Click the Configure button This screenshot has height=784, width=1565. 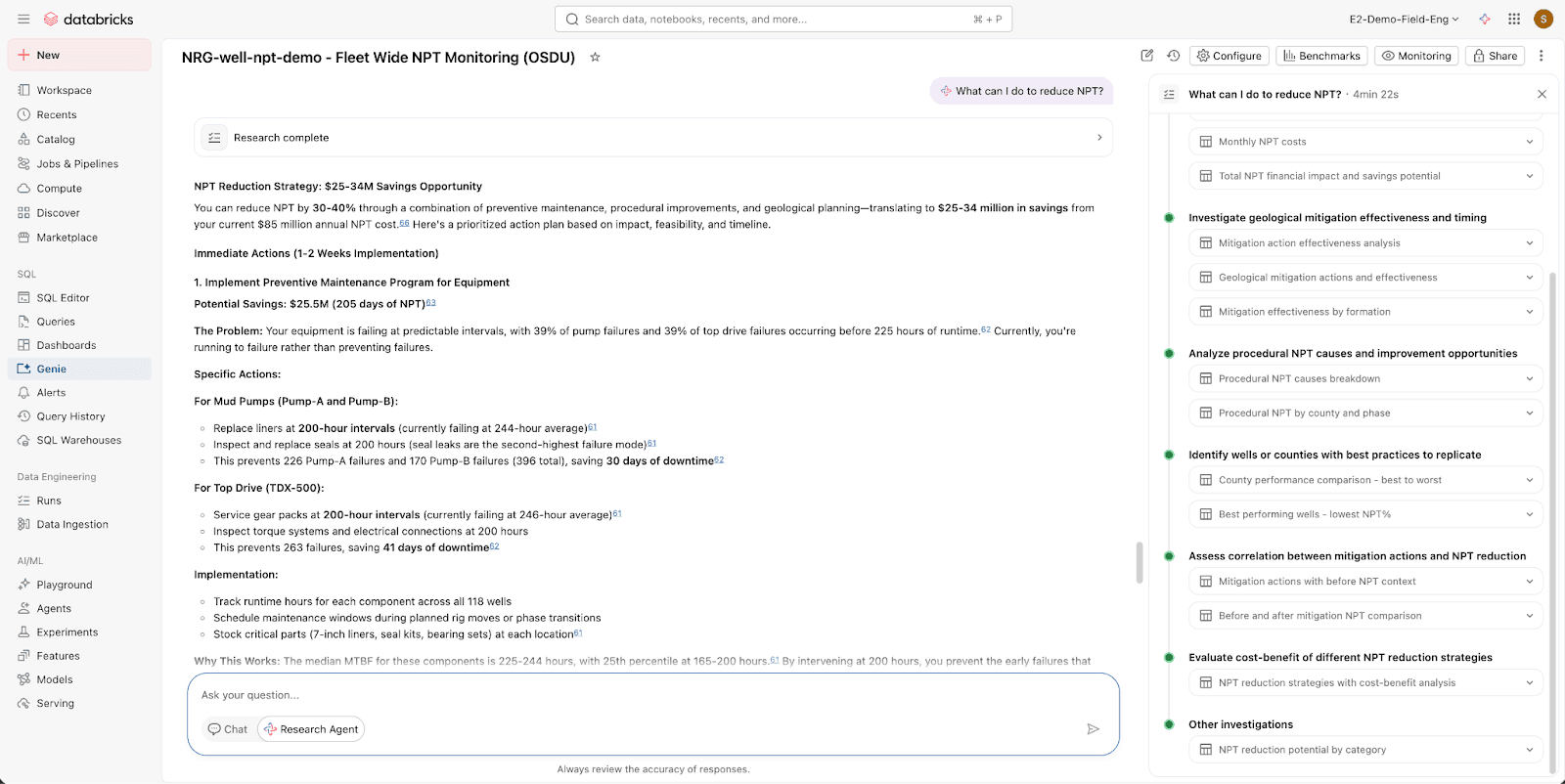tap(1230, 56)
